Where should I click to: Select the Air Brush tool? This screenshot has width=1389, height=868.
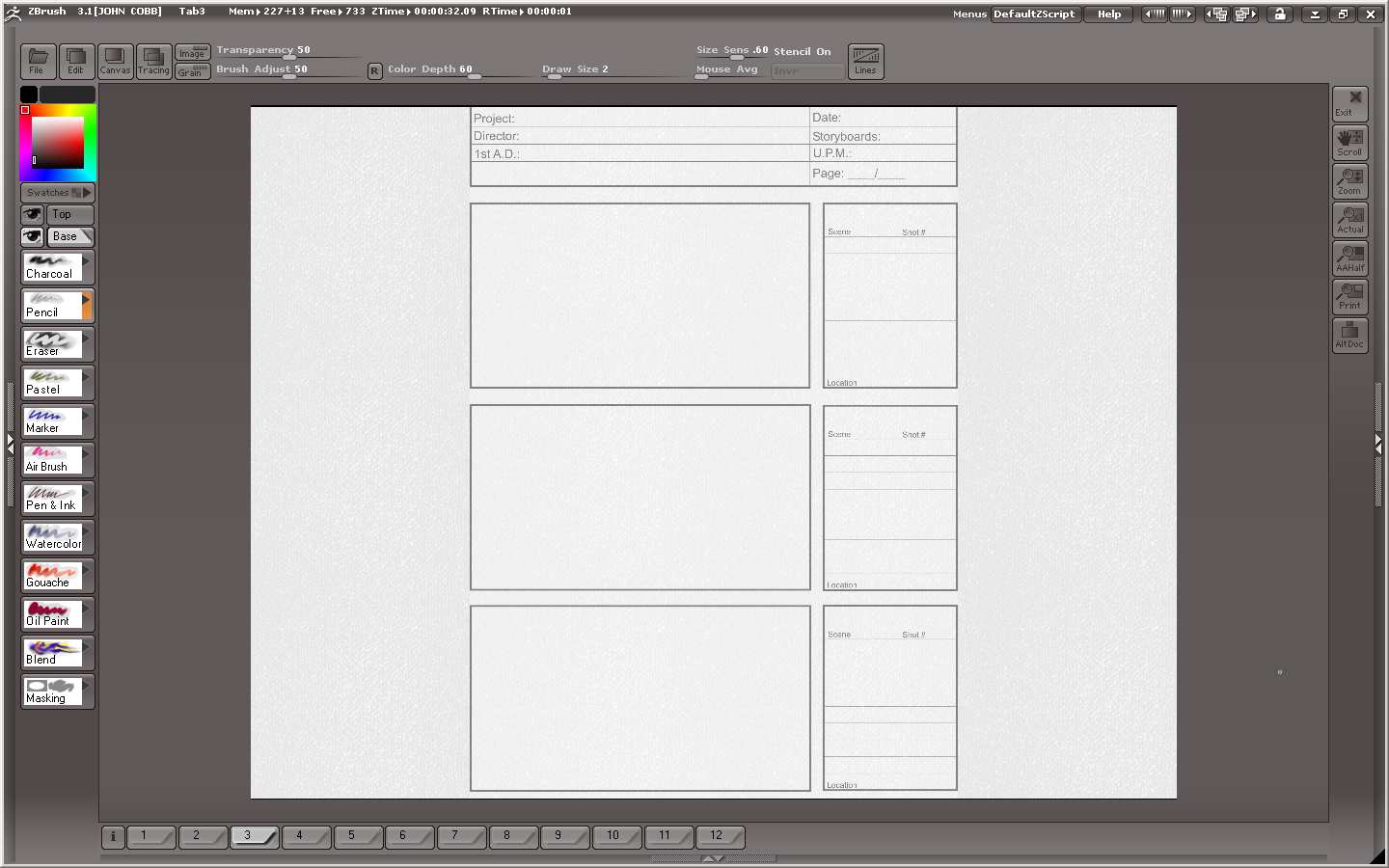tap(52, 460)
